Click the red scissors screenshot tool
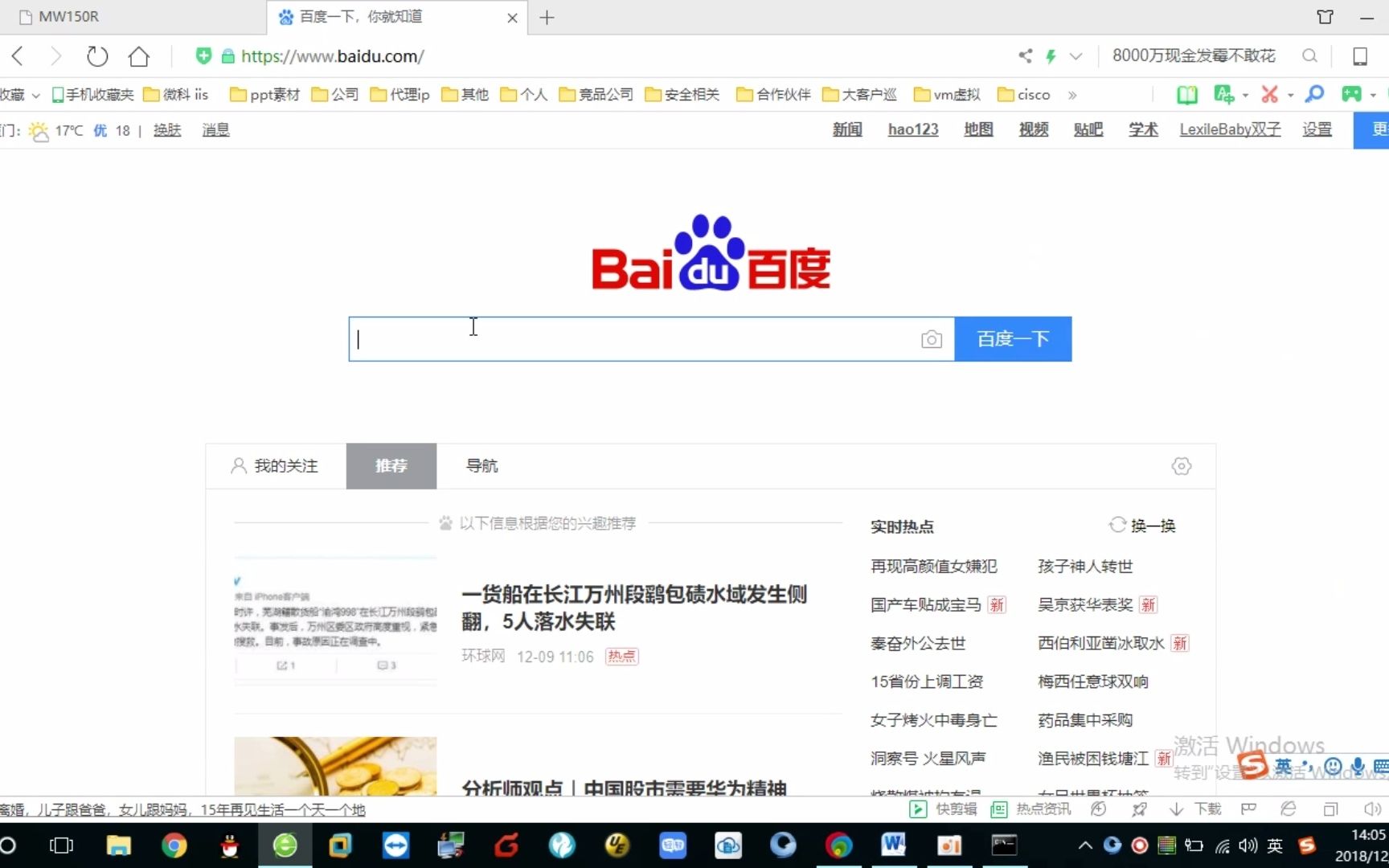This screenshot has width=1389, height=868. coord(1270,95)
